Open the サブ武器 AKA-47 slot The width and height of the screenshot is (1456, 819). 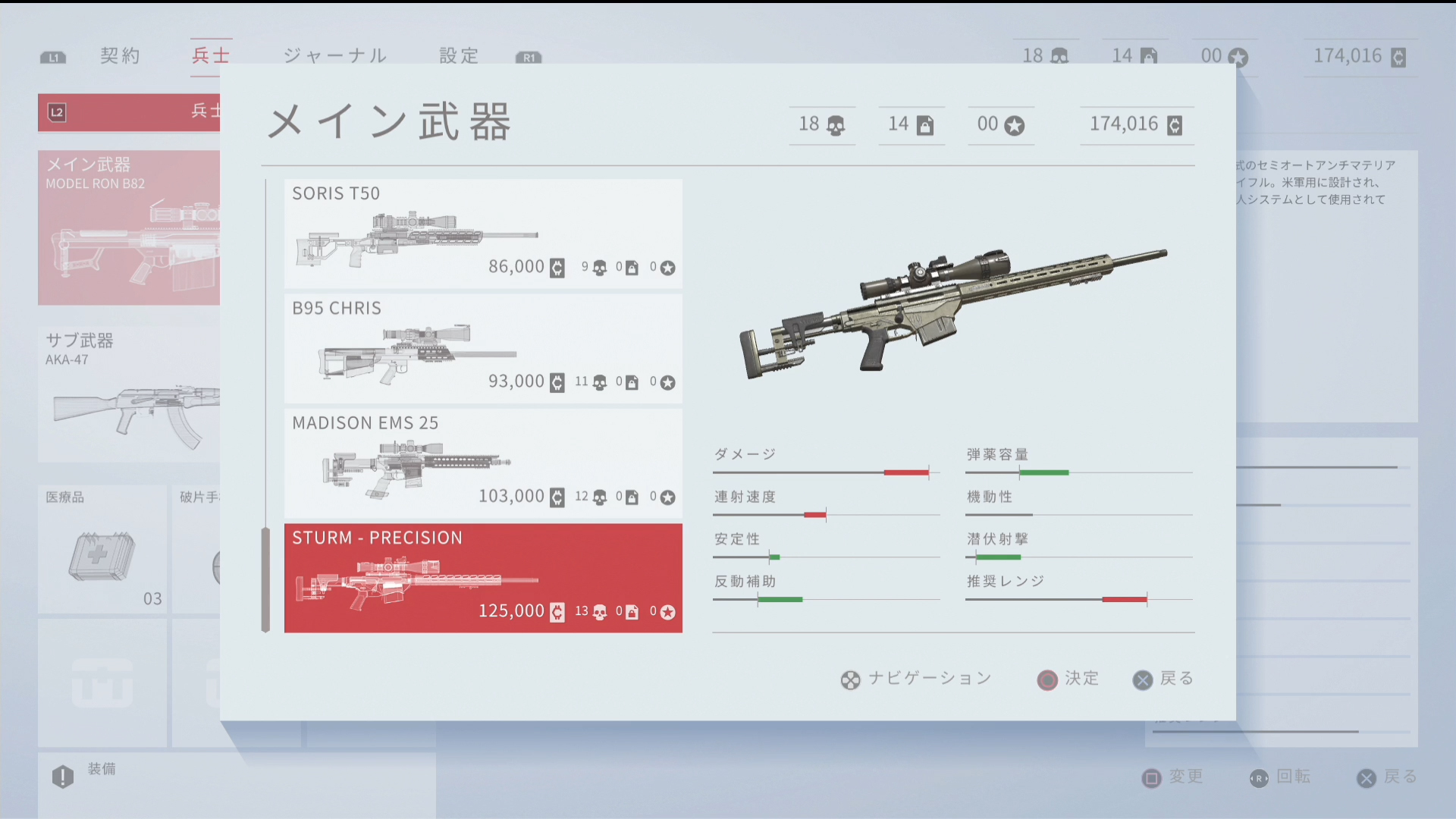pyautogui.click(x=129, y=394)
